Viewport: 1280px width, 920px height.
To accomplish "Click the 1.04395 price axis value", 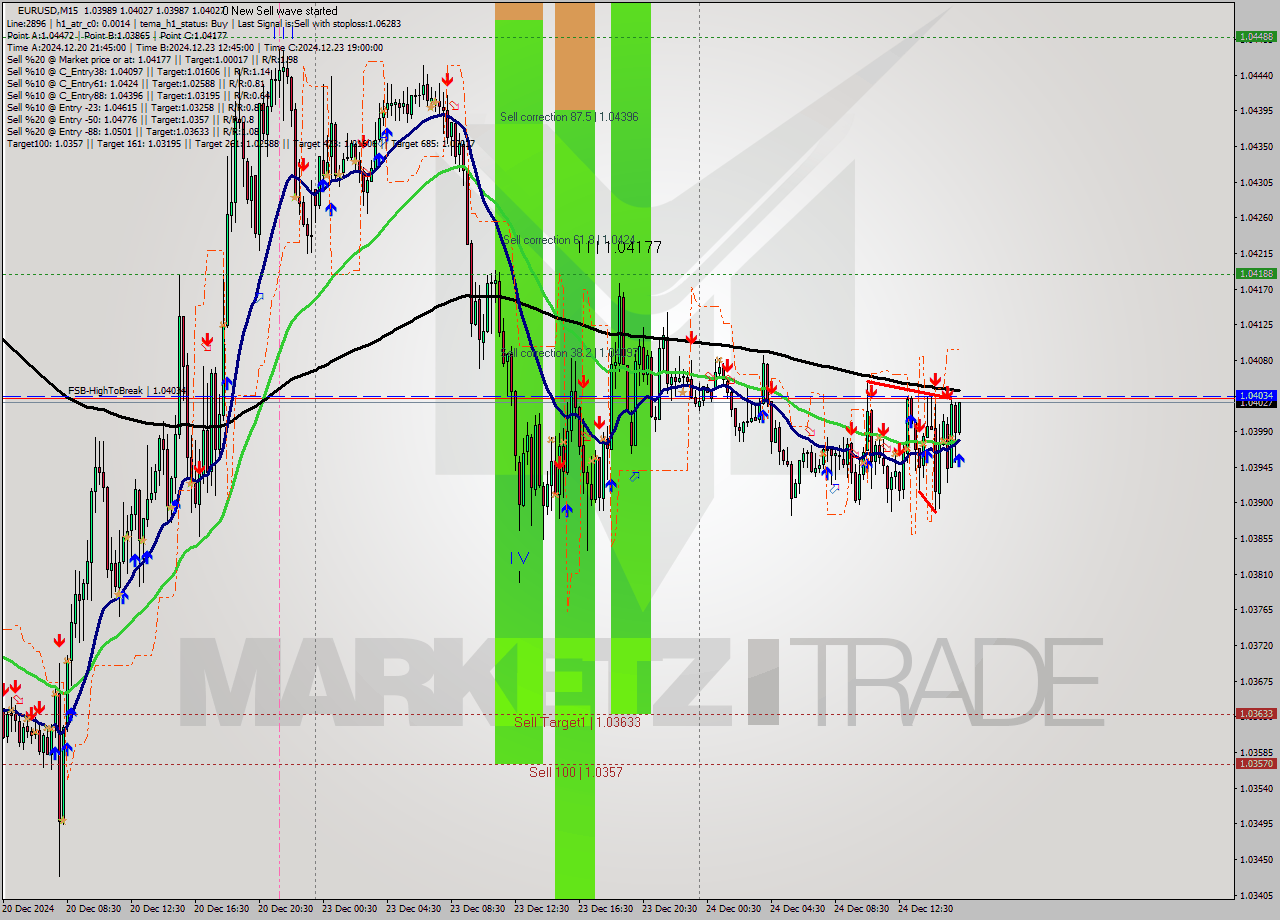I will (x=1256, y=110).
